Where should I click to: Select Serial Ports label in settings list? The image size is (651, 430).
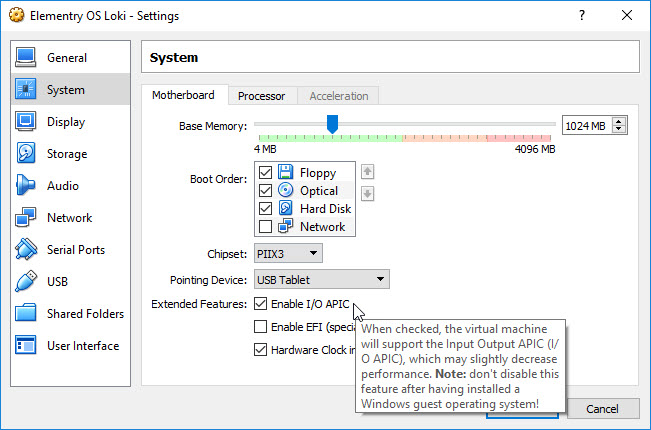[76, 249]
